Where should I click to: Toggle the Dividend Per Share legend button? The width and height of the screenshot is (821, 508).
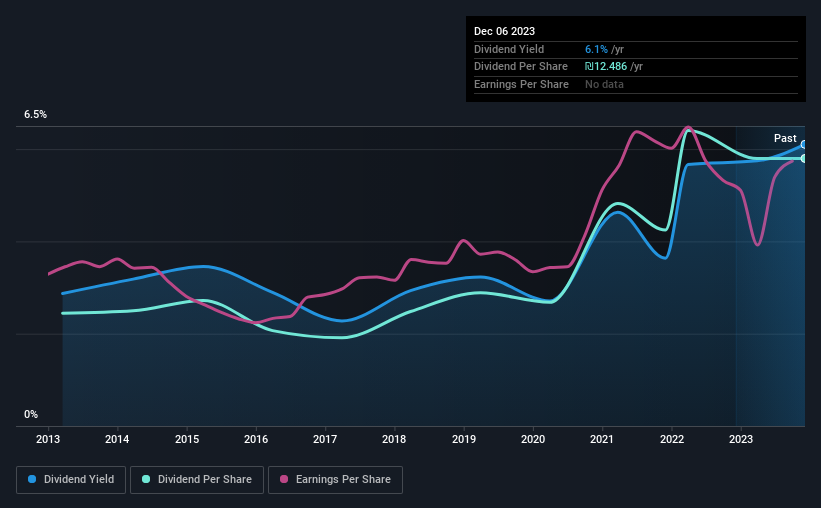coord(197,480)
